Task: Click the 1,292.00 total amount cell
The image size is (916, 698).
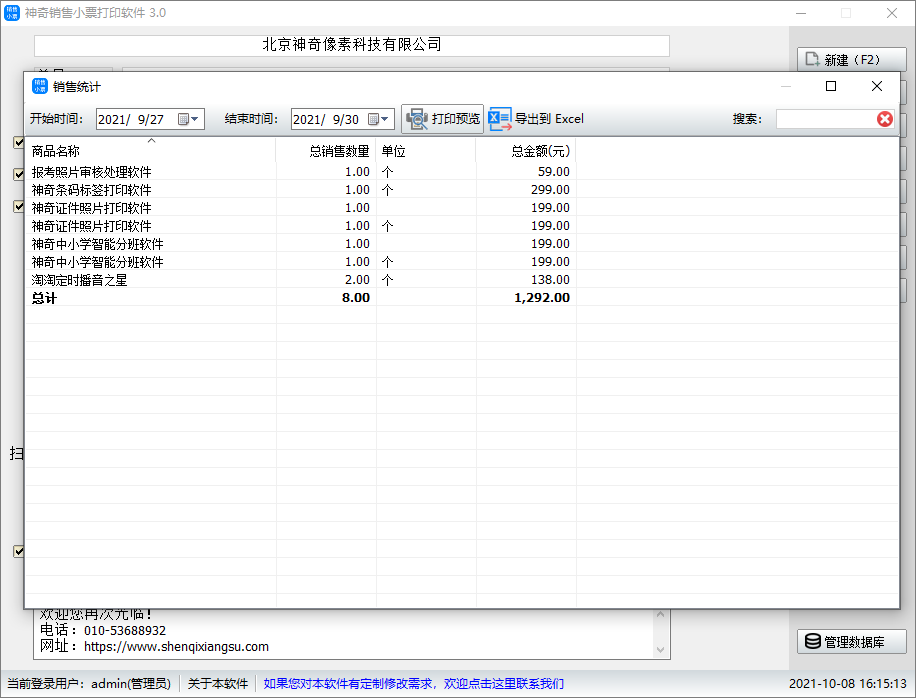Action: click(x=542, y=298)
